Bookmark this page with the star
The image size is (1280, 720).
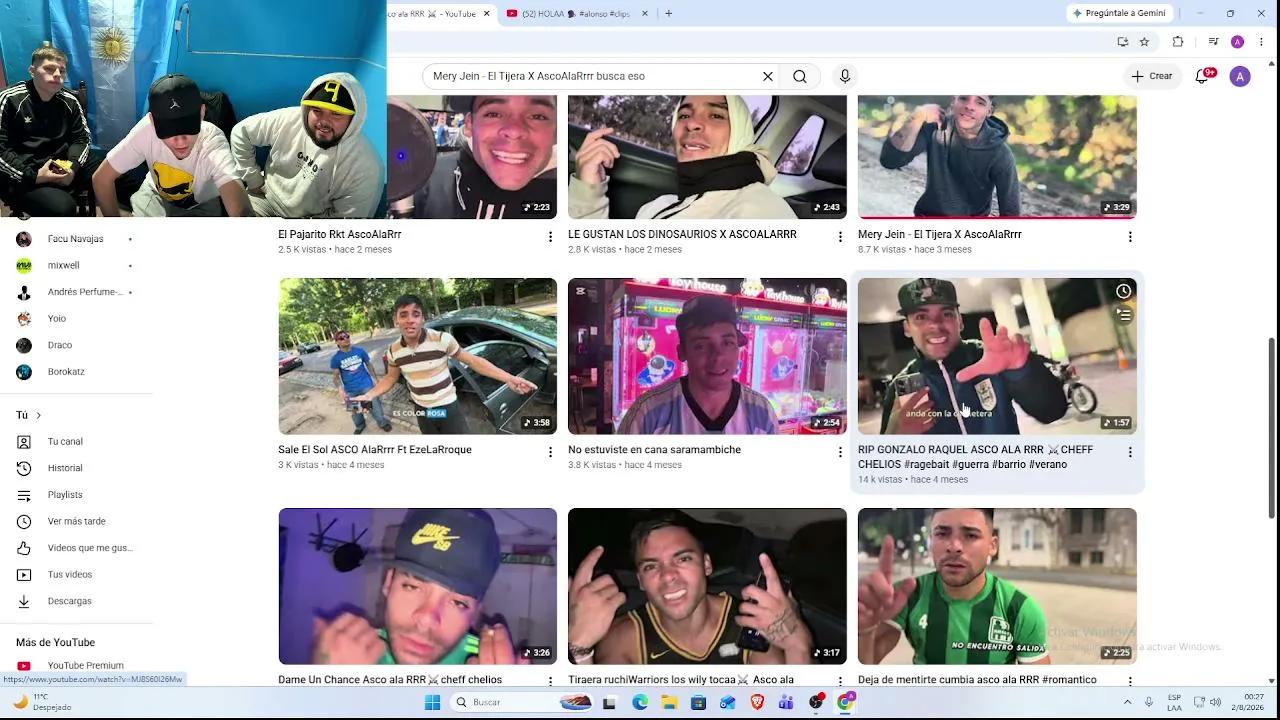(x=1144, y=42)
